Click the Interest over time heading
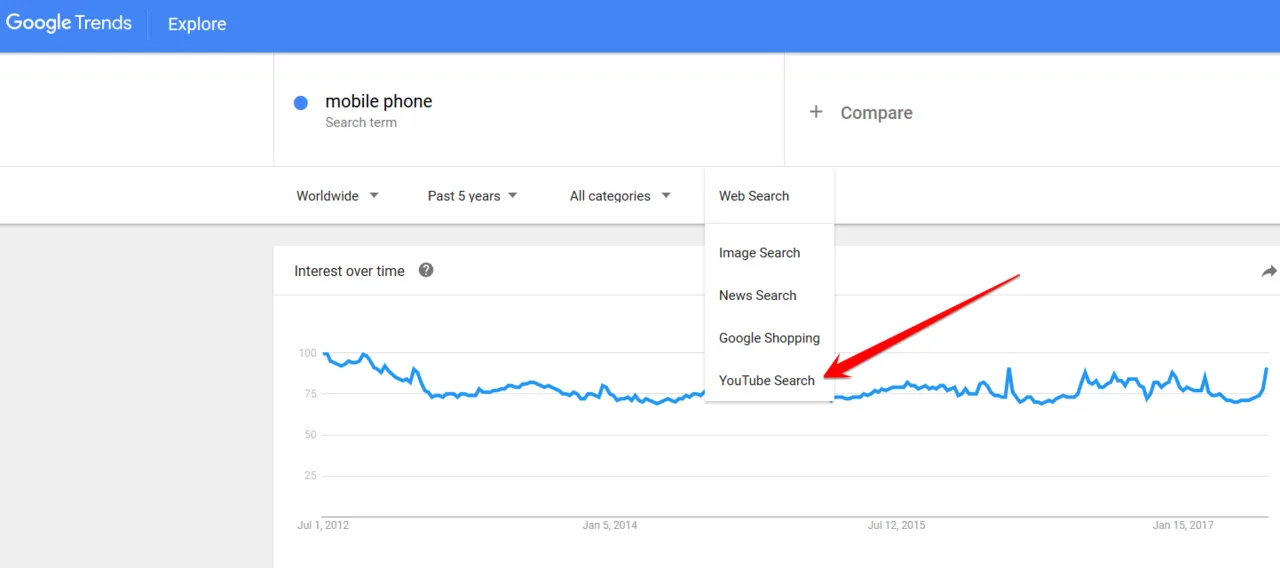The width and height of the screenshot is (1280, 568). click(349, 271)
